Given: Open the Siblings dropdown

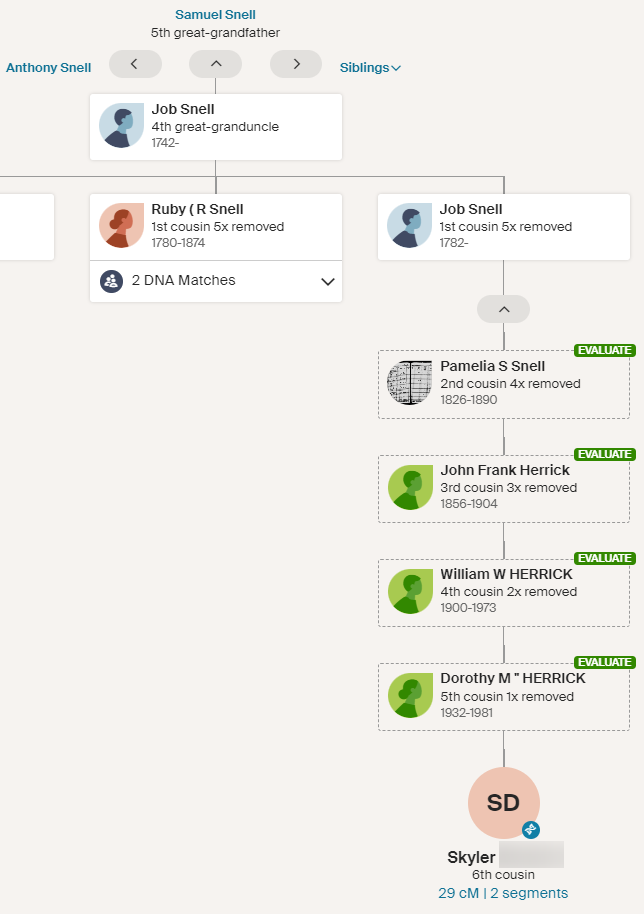Looking at the screenshot, I should pos(370,68).
